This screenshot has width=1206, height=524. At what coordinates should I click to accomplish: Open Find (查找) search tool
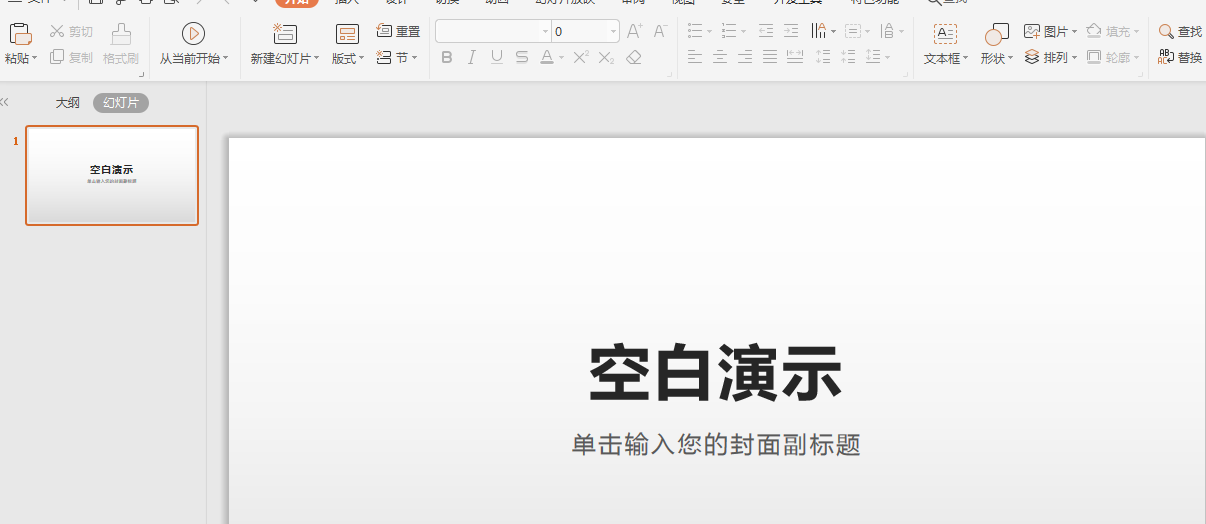click(x=1180, y=31)
